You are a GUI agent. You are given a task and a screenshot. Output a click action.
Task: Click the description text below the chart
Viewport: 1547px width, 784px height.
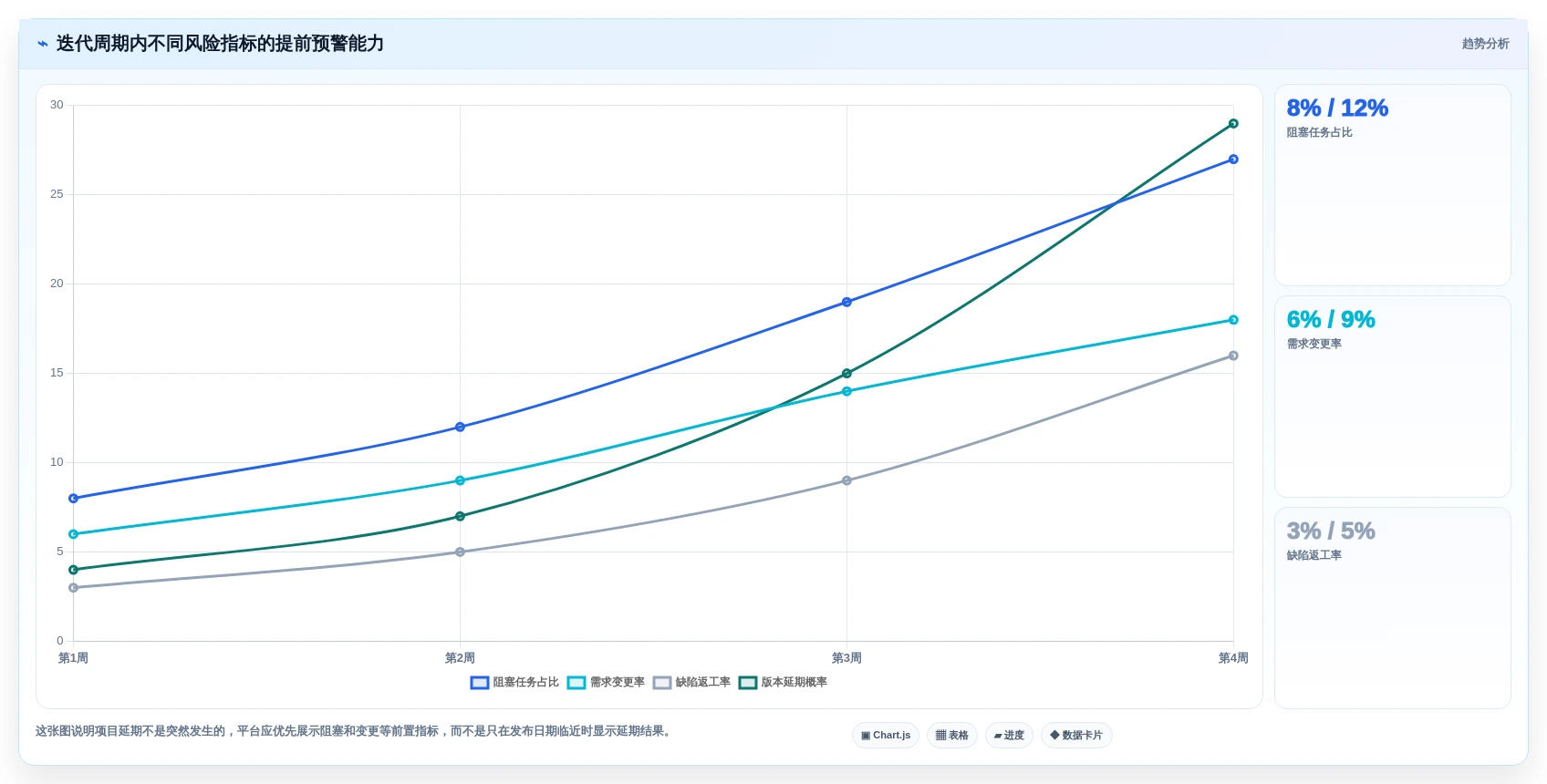tap(356, 731)
